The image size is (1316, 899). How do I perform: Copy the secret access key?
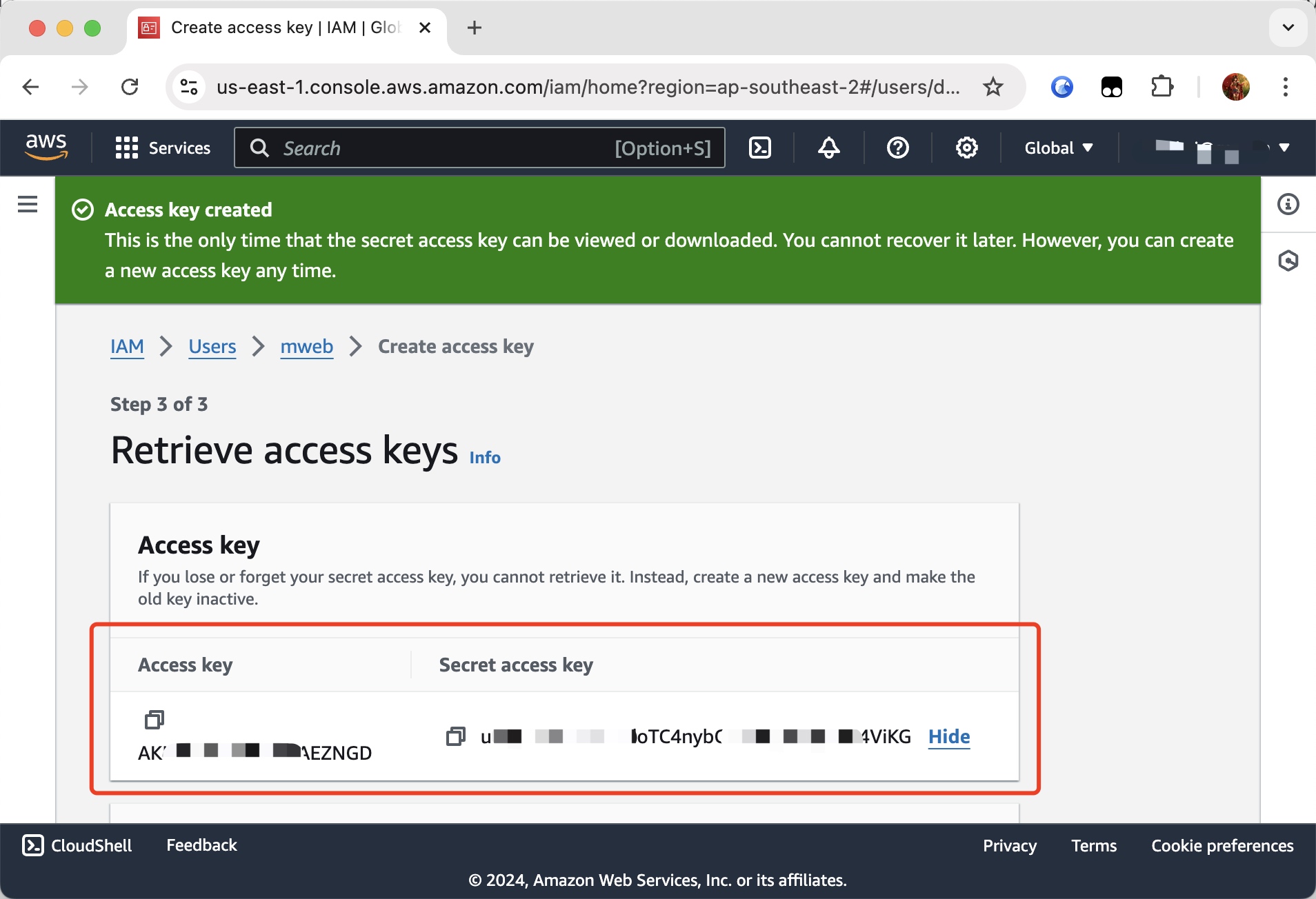pos(456,736)
